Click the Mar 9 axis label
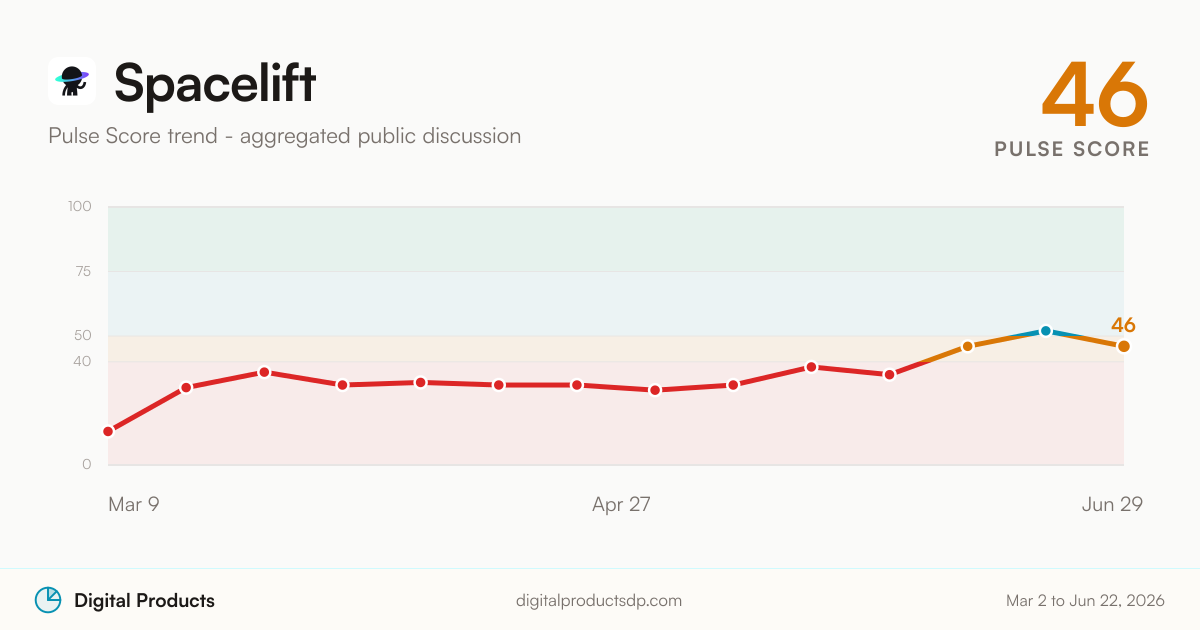Viewport: 1200px width, 630px height. click(134, 505)
